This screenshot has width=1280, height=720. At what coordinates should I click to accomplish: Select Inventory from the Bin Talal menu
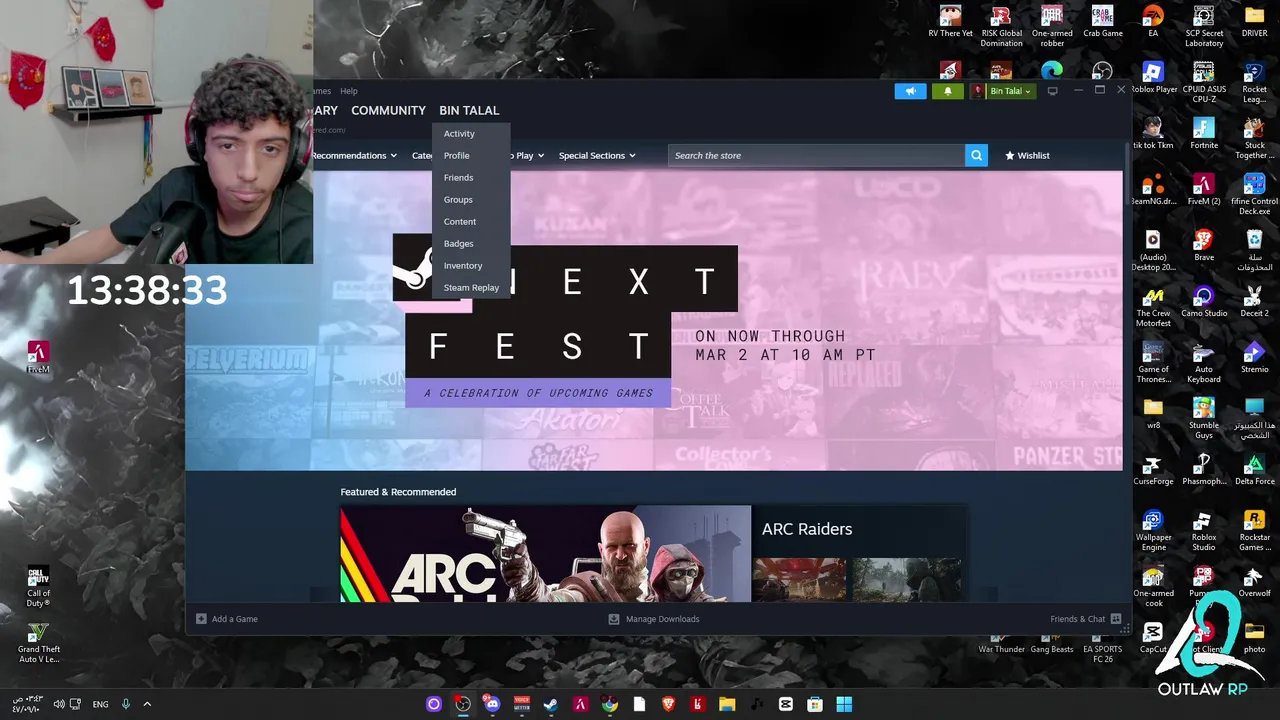point(463,265)
